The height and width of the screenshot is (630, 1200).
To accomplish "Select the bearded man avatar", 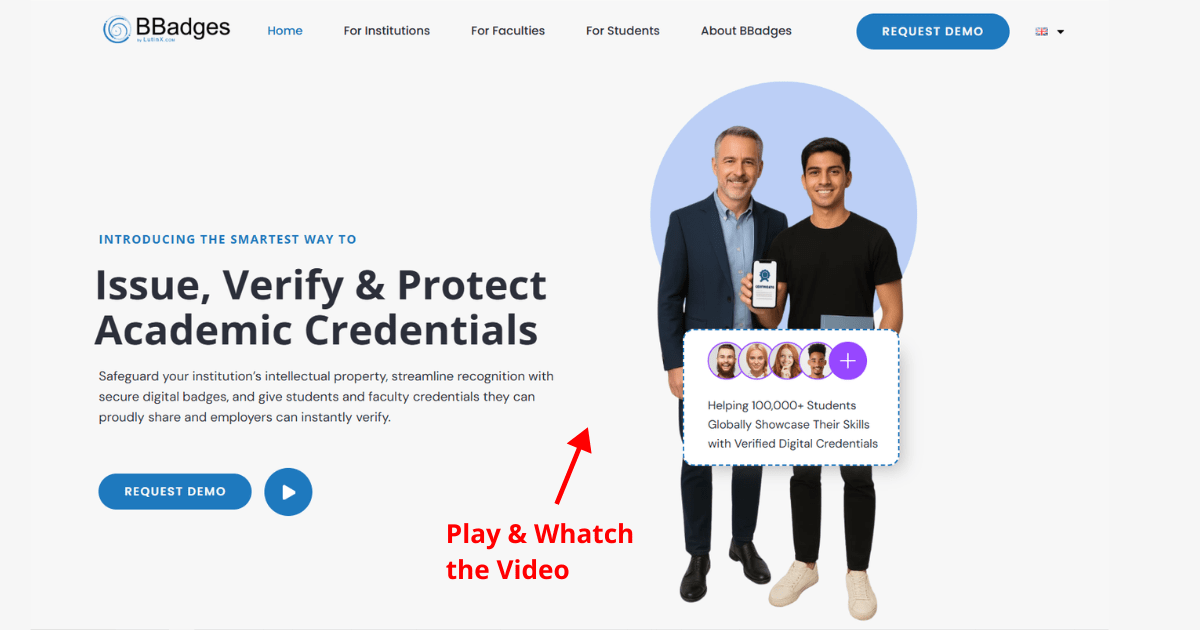I will [726, 361].
